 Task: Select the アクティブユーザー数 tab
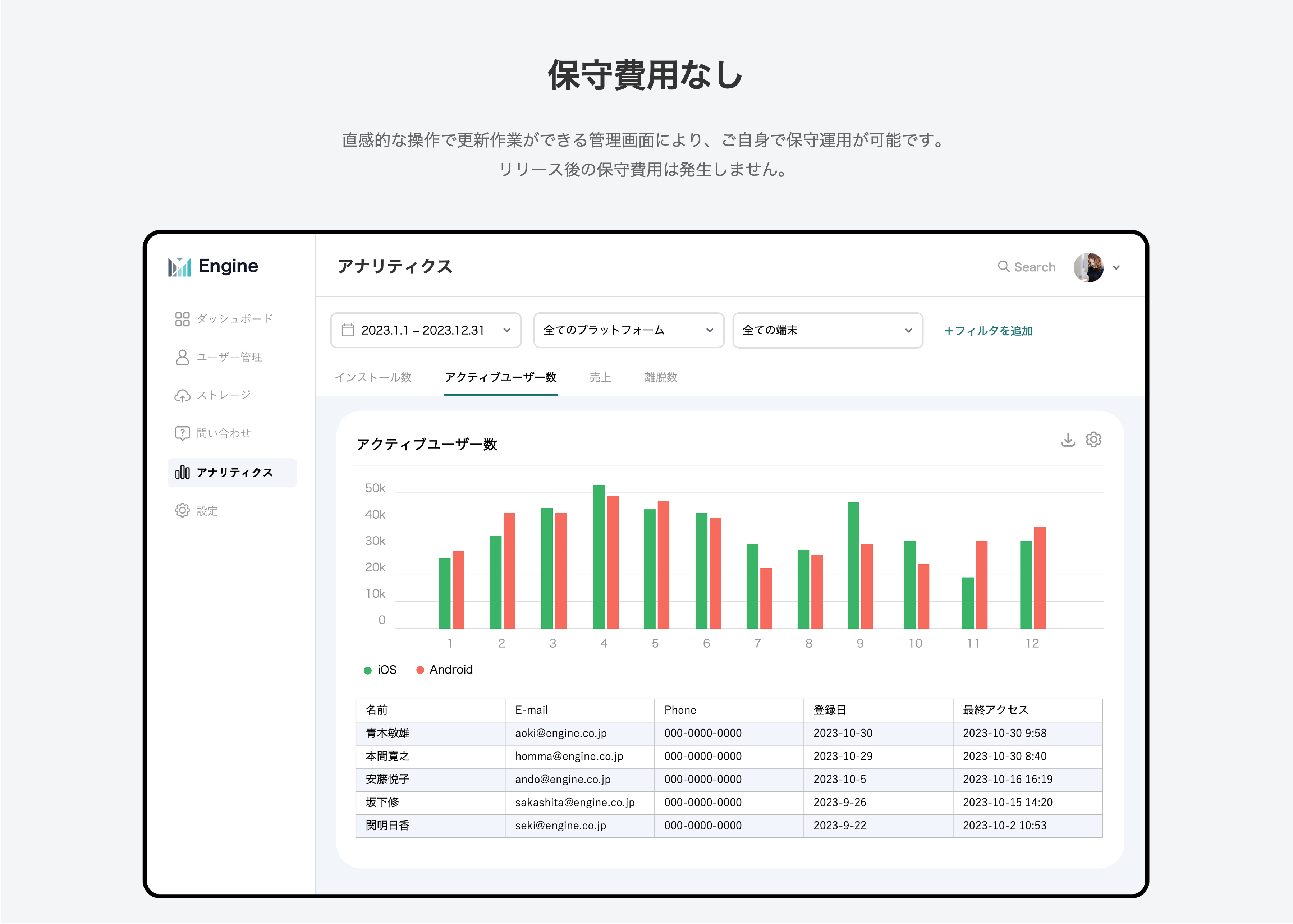click(501, 378)
